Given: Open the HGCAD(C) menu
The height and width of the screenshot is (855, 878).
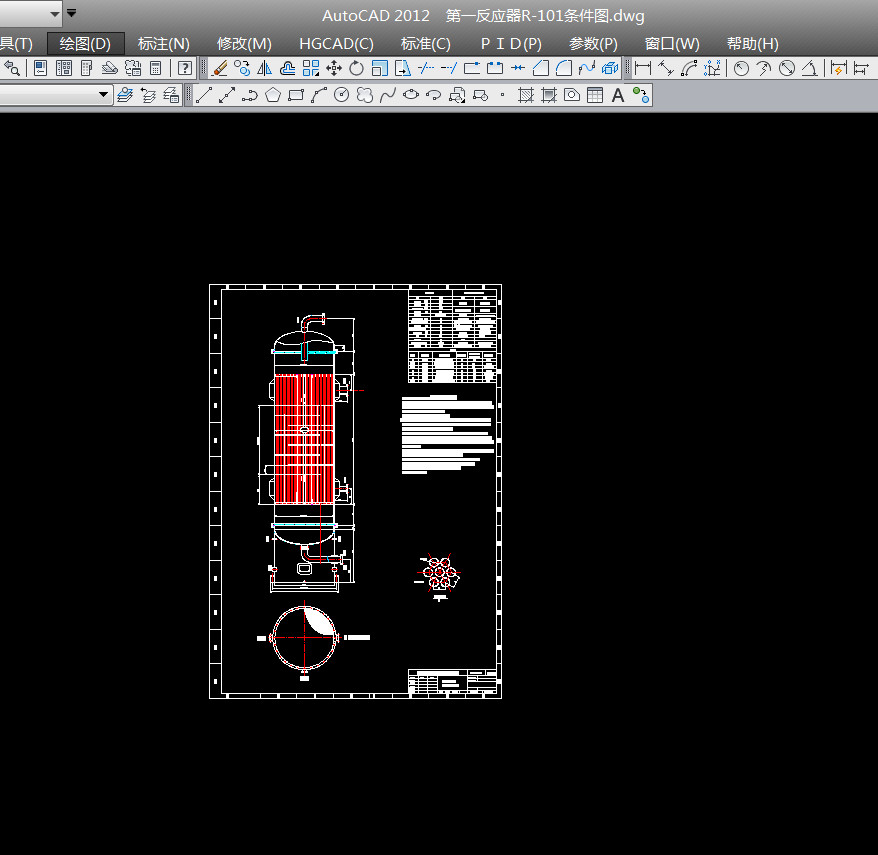Looking at the screenshot, I should pos(336,44).
